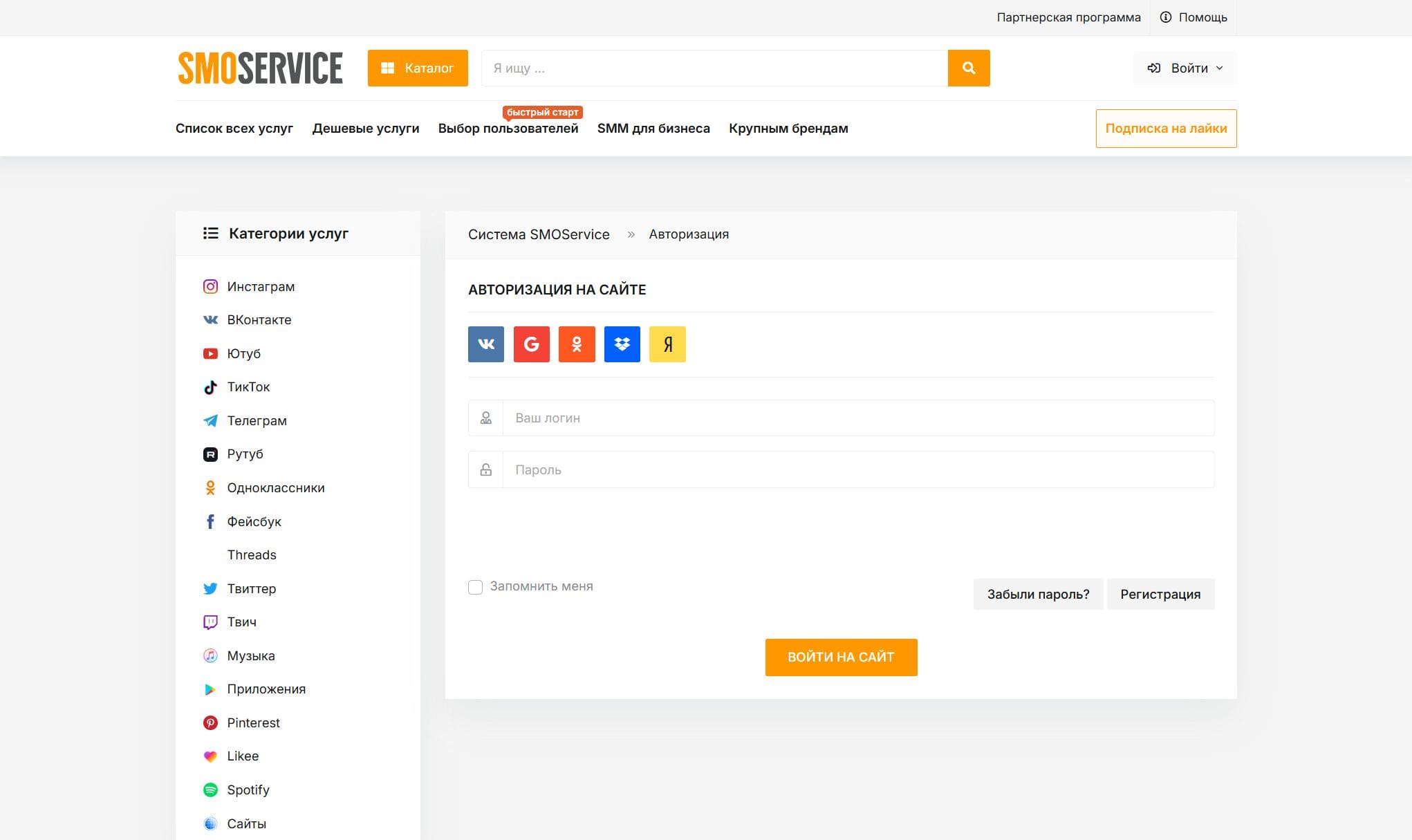The width and height of the screenshot is (1412, 840).
Task: Go to SMM для бизнеса section
Action: tap(653, 129)
